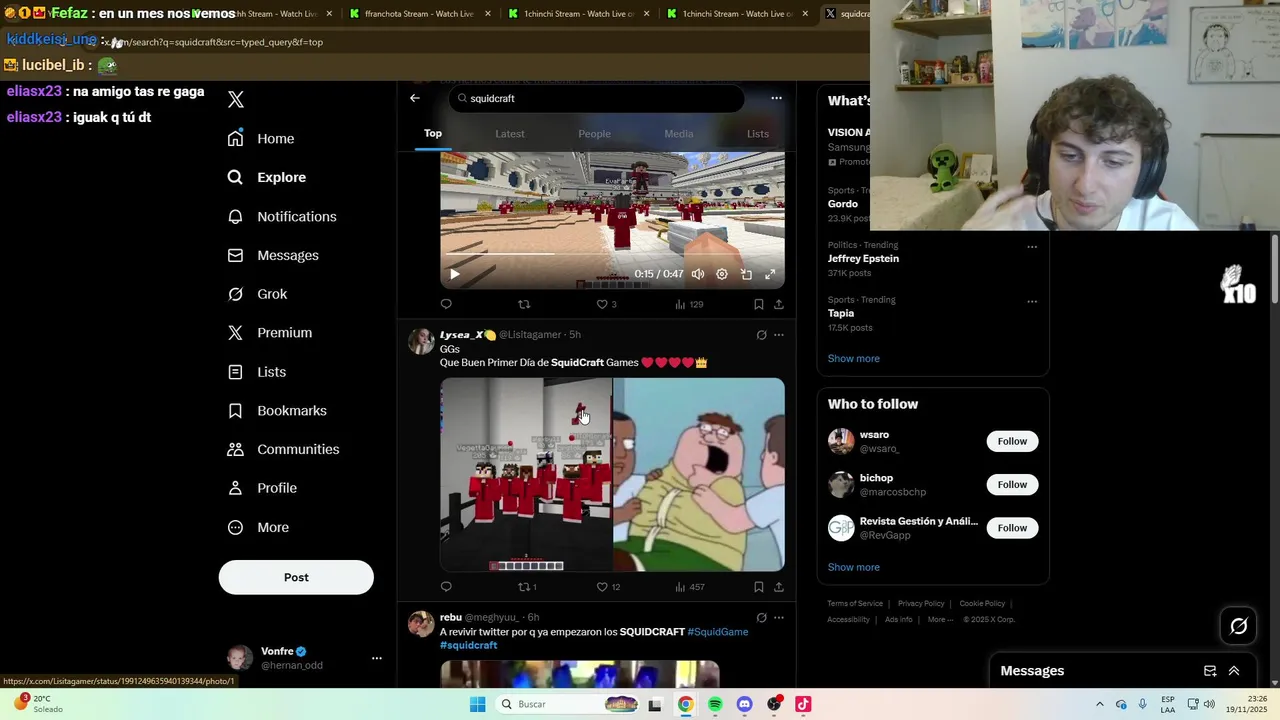The image size is (1280, 720).
Task: Open the floating Grok button
Action: pos(1239,626)
